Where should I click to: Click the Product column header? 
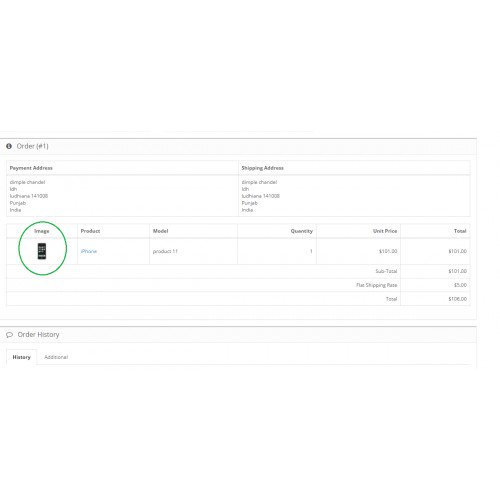(90, 231)
